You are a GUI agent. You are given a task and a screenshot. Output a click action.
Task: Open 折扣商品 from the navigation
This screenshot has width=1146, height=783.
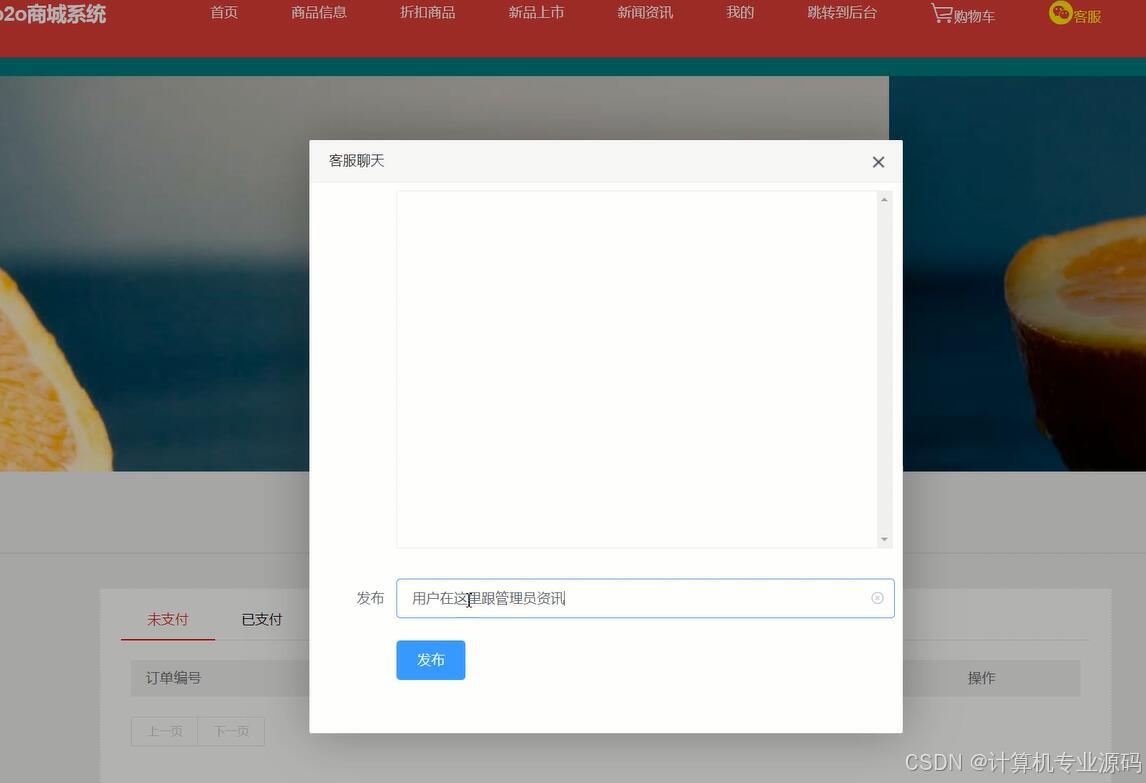427,13
